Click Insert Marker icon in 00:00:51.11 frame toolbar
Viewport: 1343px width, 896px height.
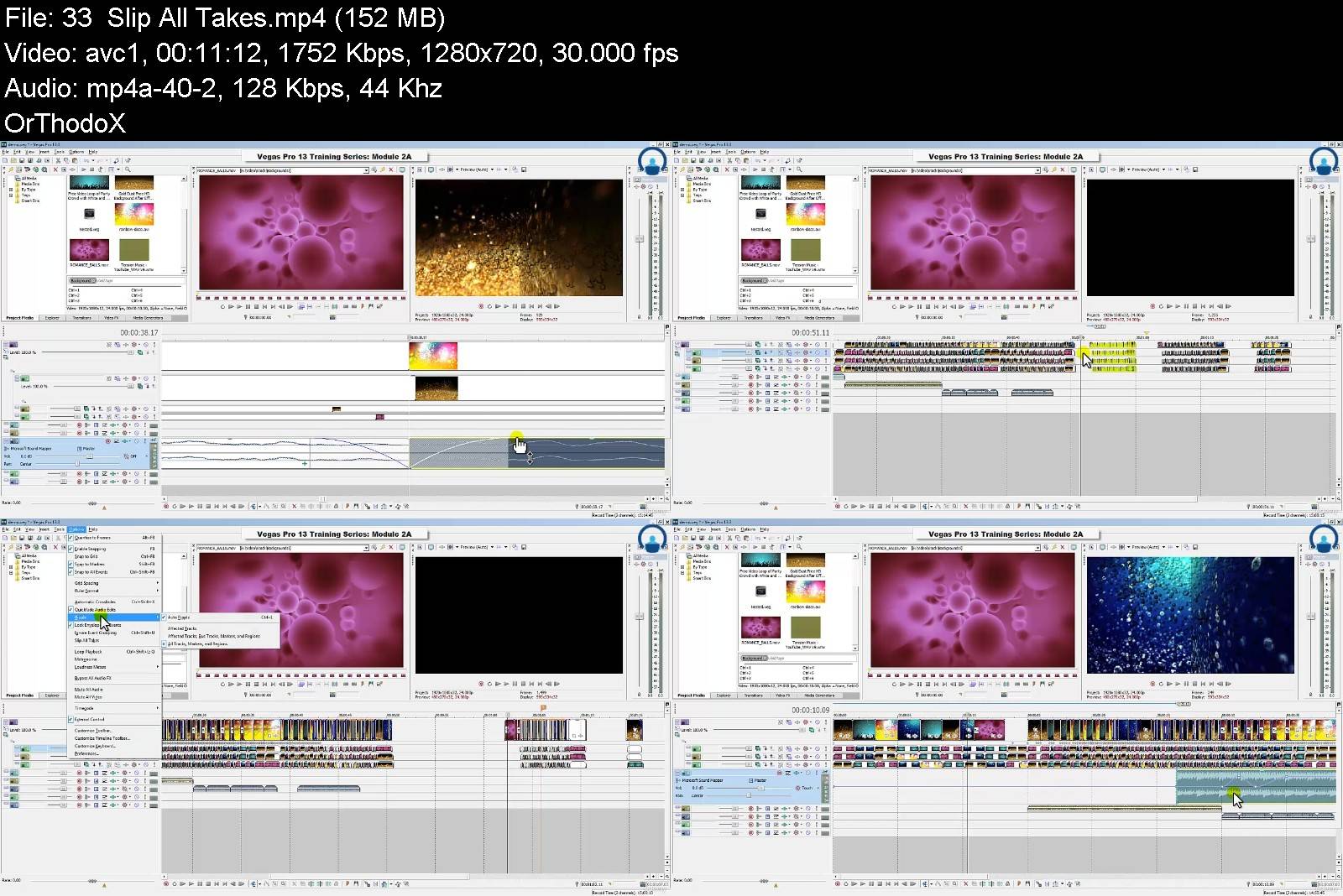[1019, 506]
